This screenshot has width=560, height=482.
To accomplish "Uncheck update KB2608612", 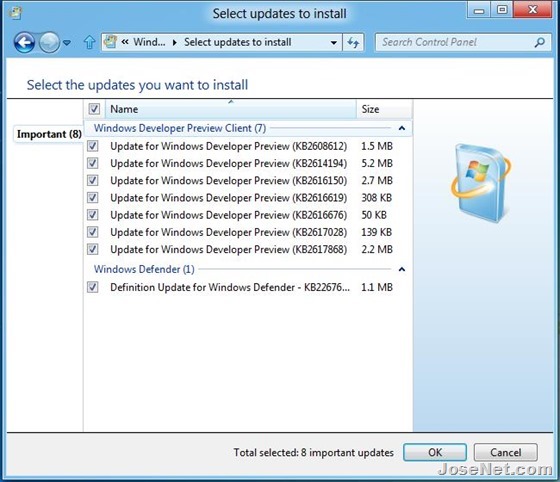I will point(92,146).
